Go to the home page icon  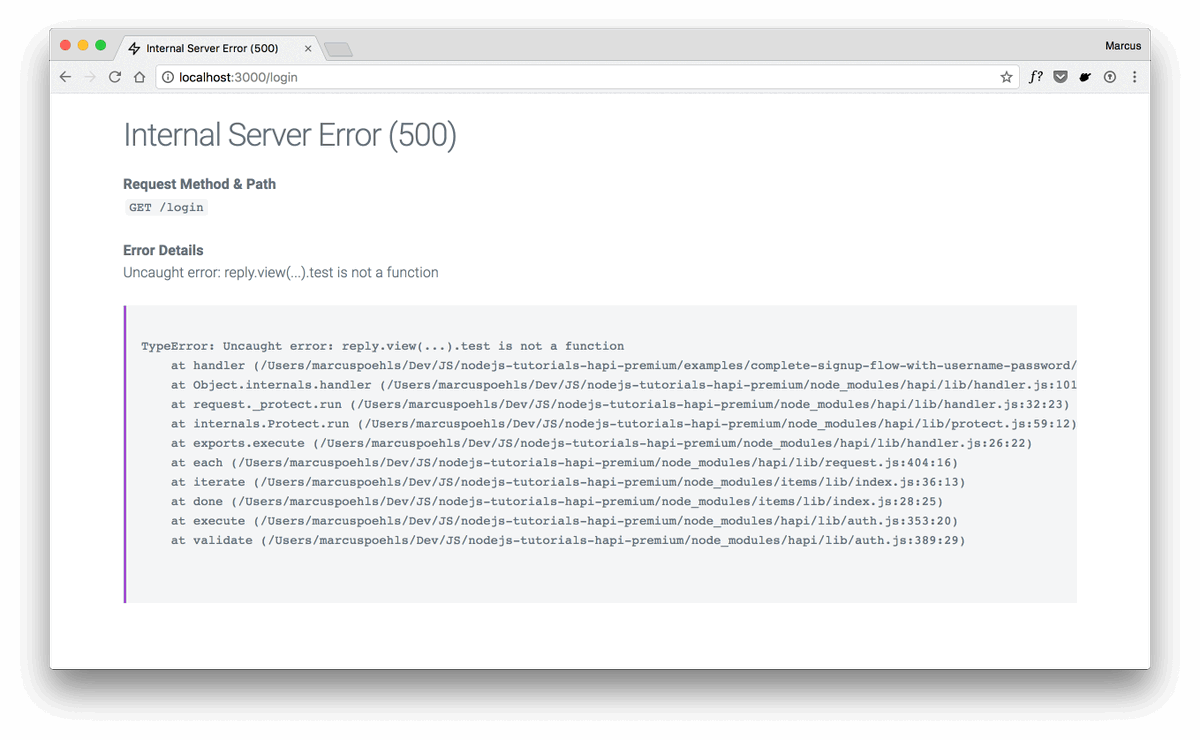point(140,77)
